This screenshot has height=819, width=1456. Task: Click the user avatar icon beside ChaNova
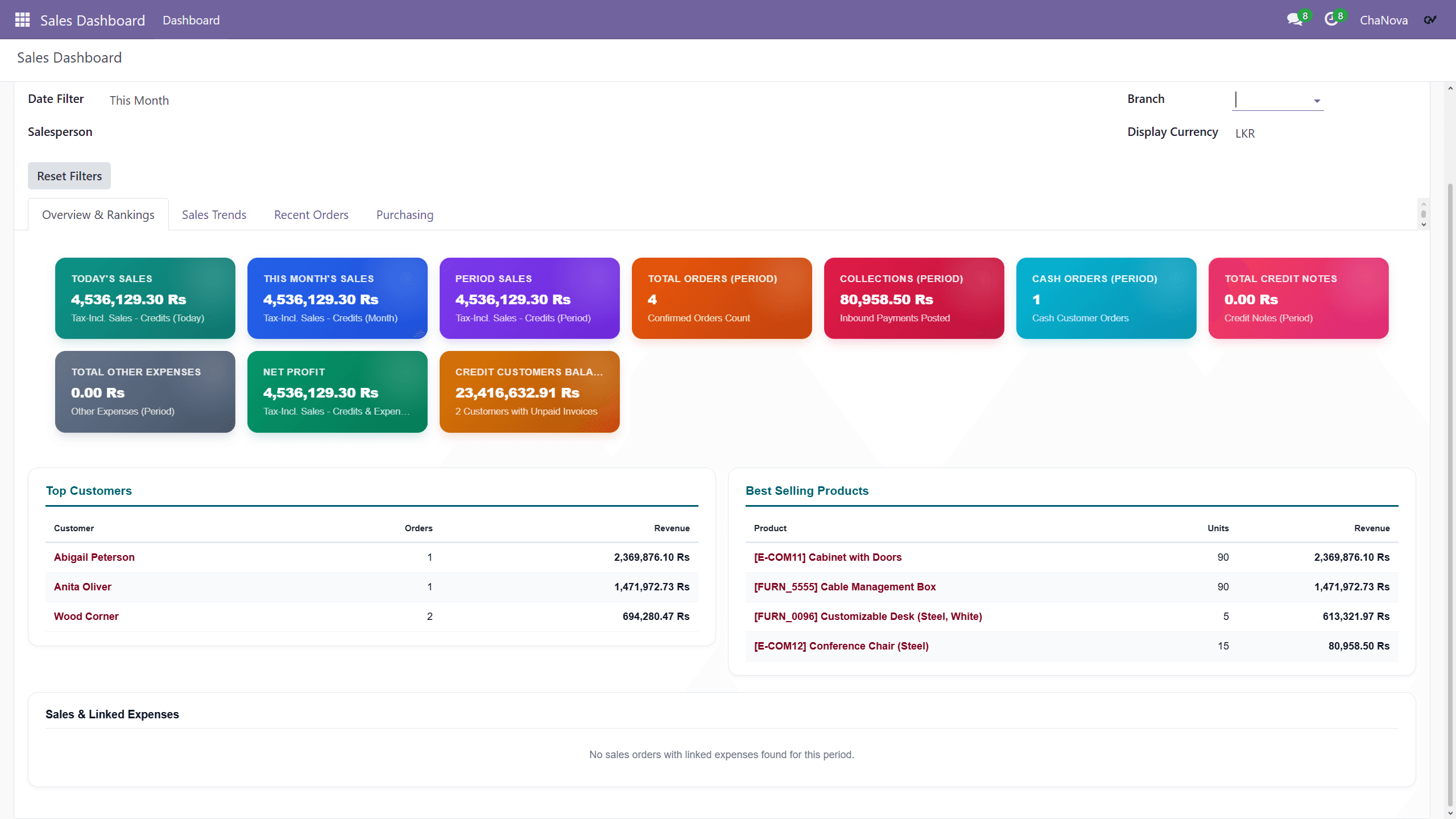1430,20
